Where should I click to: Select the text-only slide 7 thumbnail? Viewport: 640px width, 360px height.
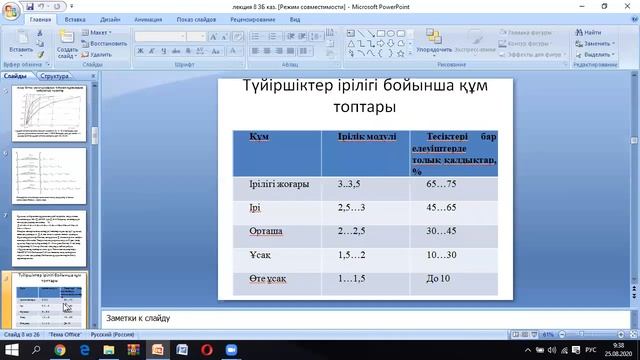click(49, 238)
